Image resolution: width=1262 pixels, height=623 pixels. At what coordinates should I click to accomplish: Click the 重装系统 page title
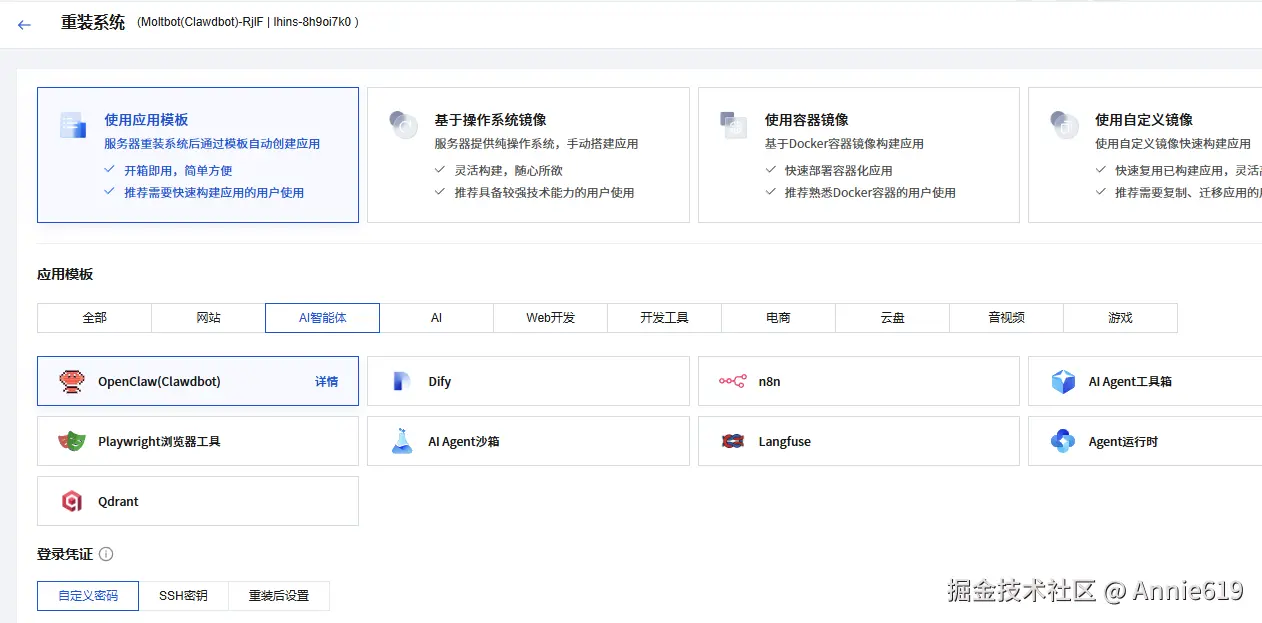pos(93,23)
